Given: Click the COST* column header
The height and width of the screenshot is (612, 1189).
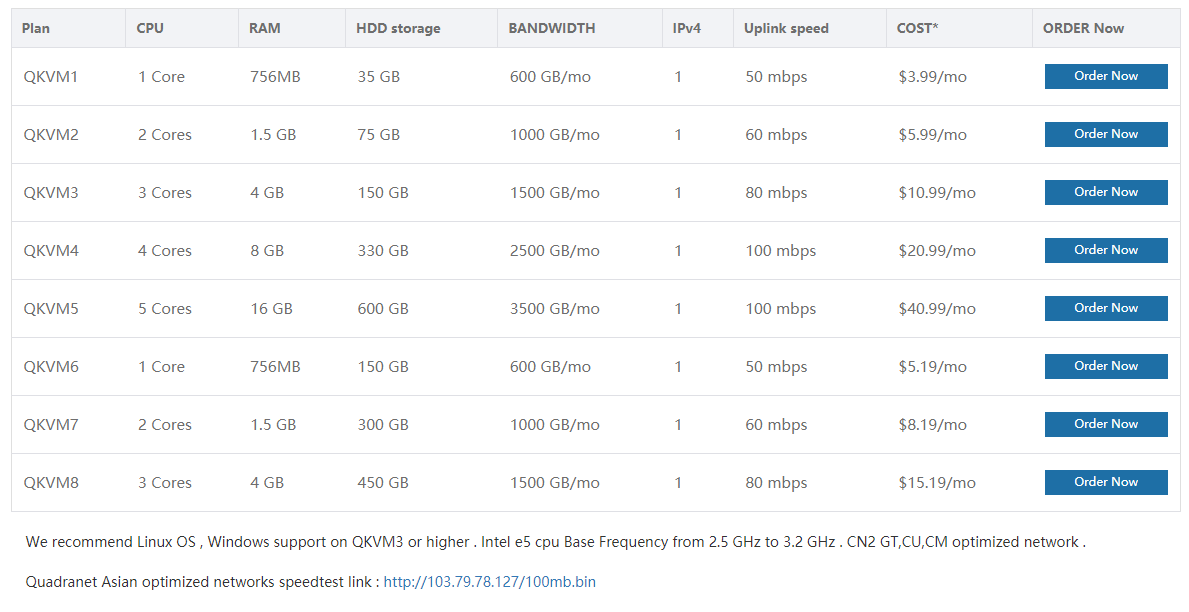Looking at the screenshot, I should click(x=917, y=28).
